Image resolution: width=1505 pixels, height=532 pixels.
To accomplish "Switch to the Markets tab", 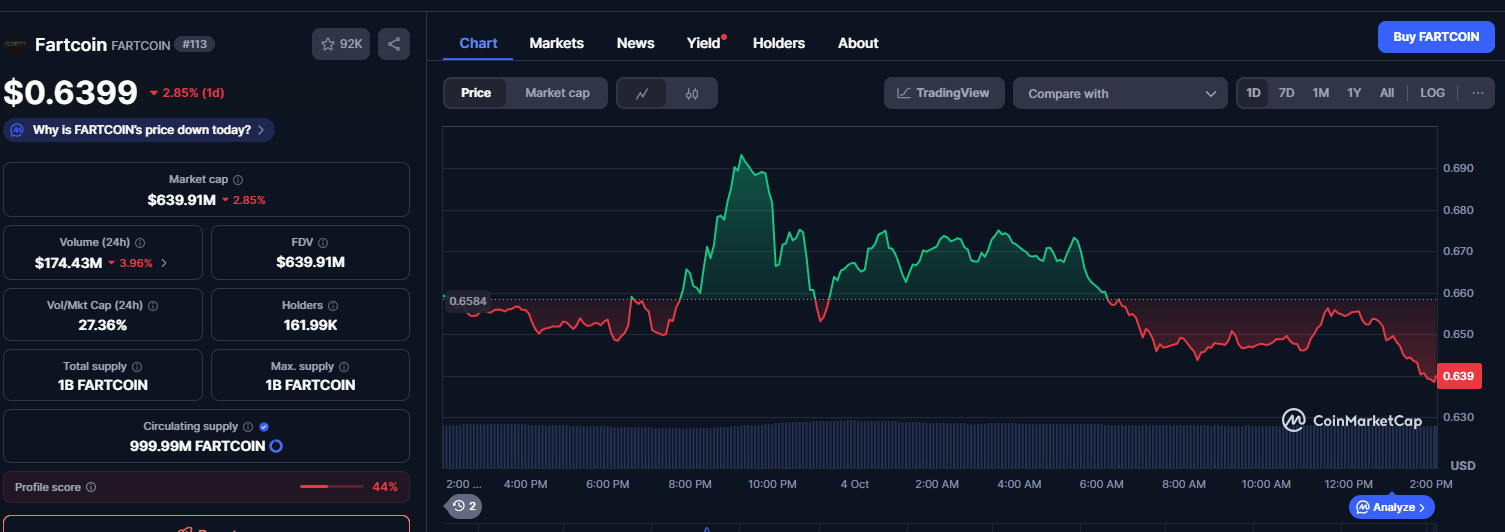I will pyautogui.click(x=556, y=43).
